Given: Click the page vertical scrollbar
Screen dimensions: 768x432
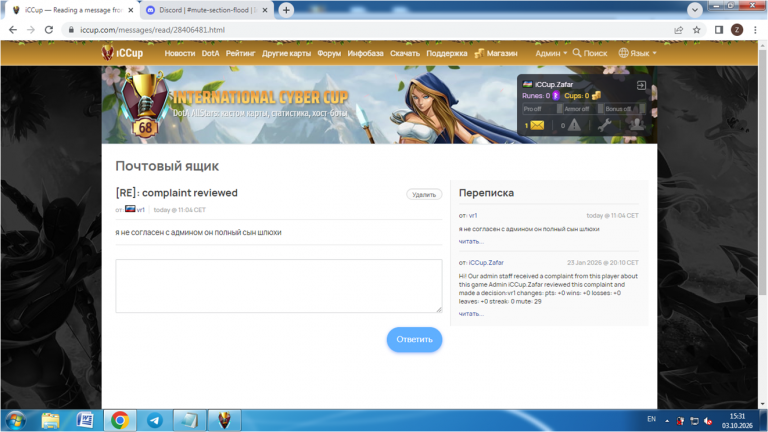Looking at the screenshot, I should (762, 171).
